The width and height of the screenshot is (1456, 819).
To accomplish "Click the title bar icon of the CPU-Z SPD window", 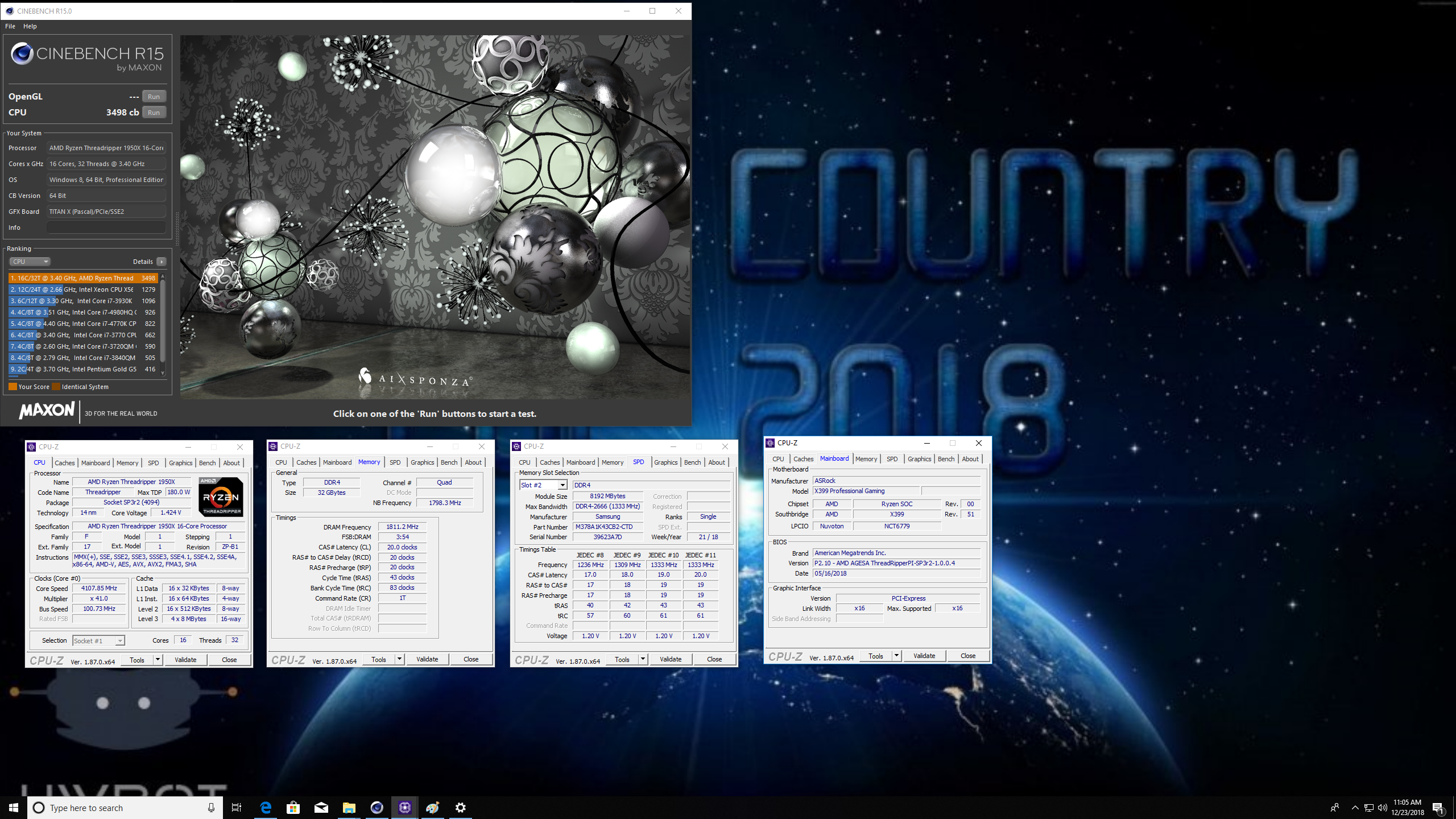I will pos(517,446).
